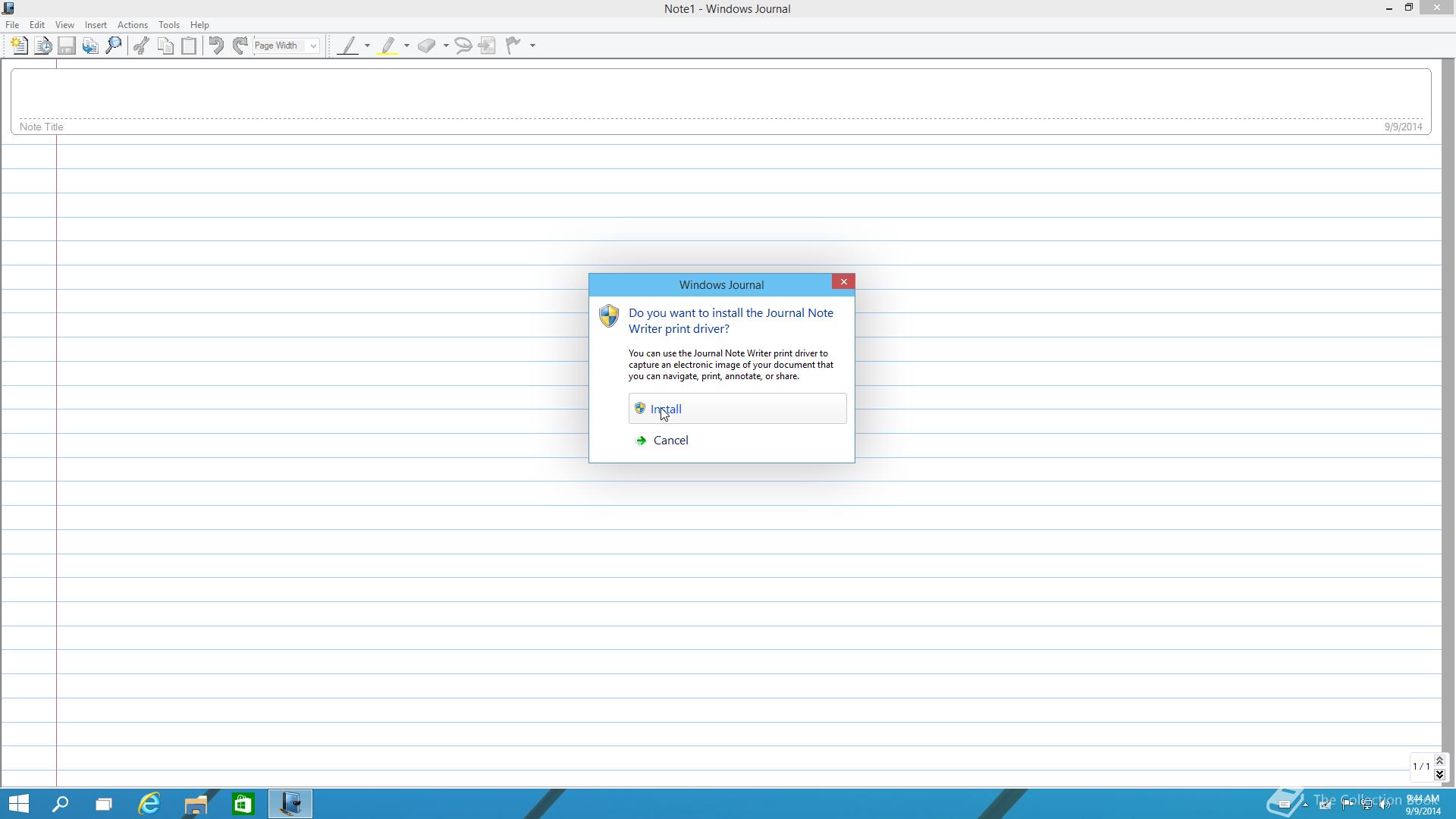This screenshot has height=819, width=1456.
Task: Open Flag options dropdown arrow
Action: pyautogui.click(x=532, y=45)
